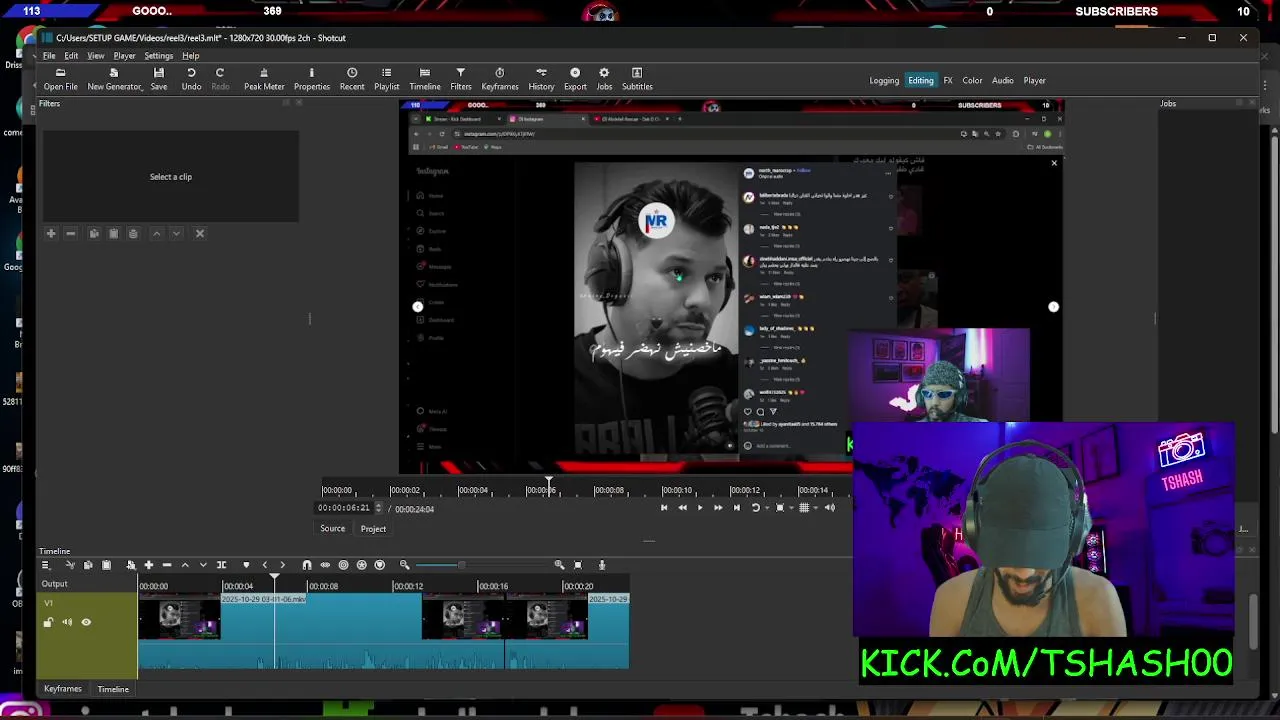The height and width of the screenshot is (720, 1280).
Task: Open the View menu
Action: click(x=96, y=56)
